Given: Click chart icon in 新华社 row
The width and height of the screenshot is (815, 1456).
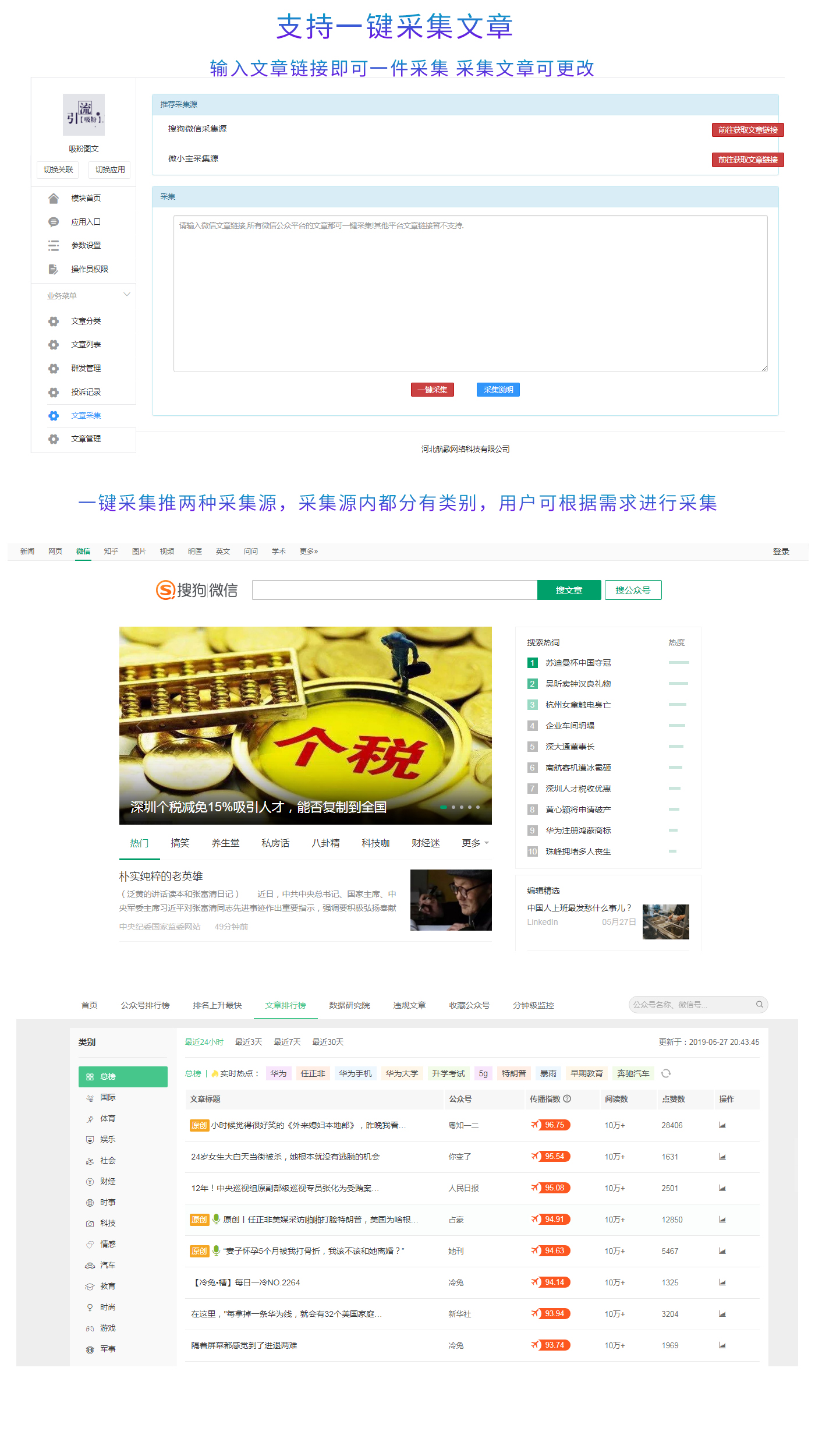Looking at the screenshot, I should [x=722, y=1314].
